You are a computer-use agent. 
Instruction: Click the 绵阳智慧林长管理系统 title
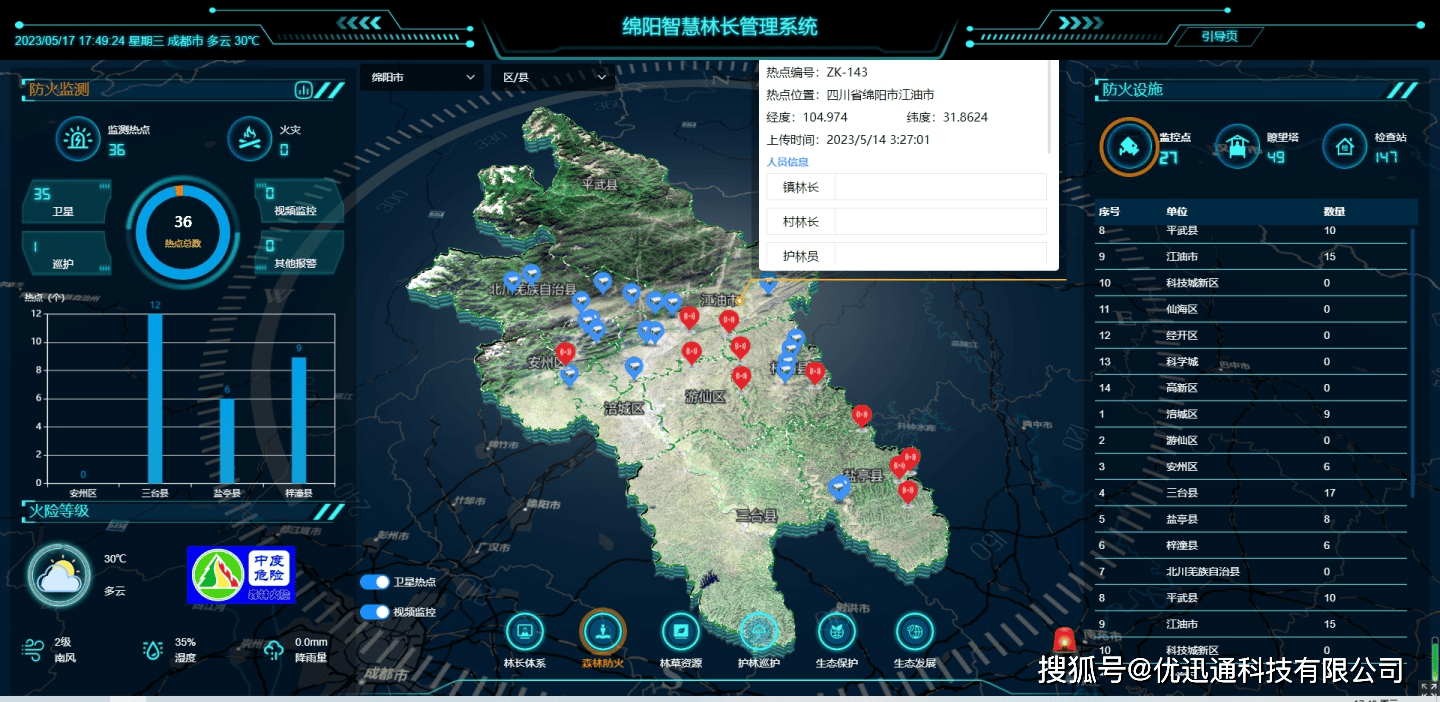720,26
